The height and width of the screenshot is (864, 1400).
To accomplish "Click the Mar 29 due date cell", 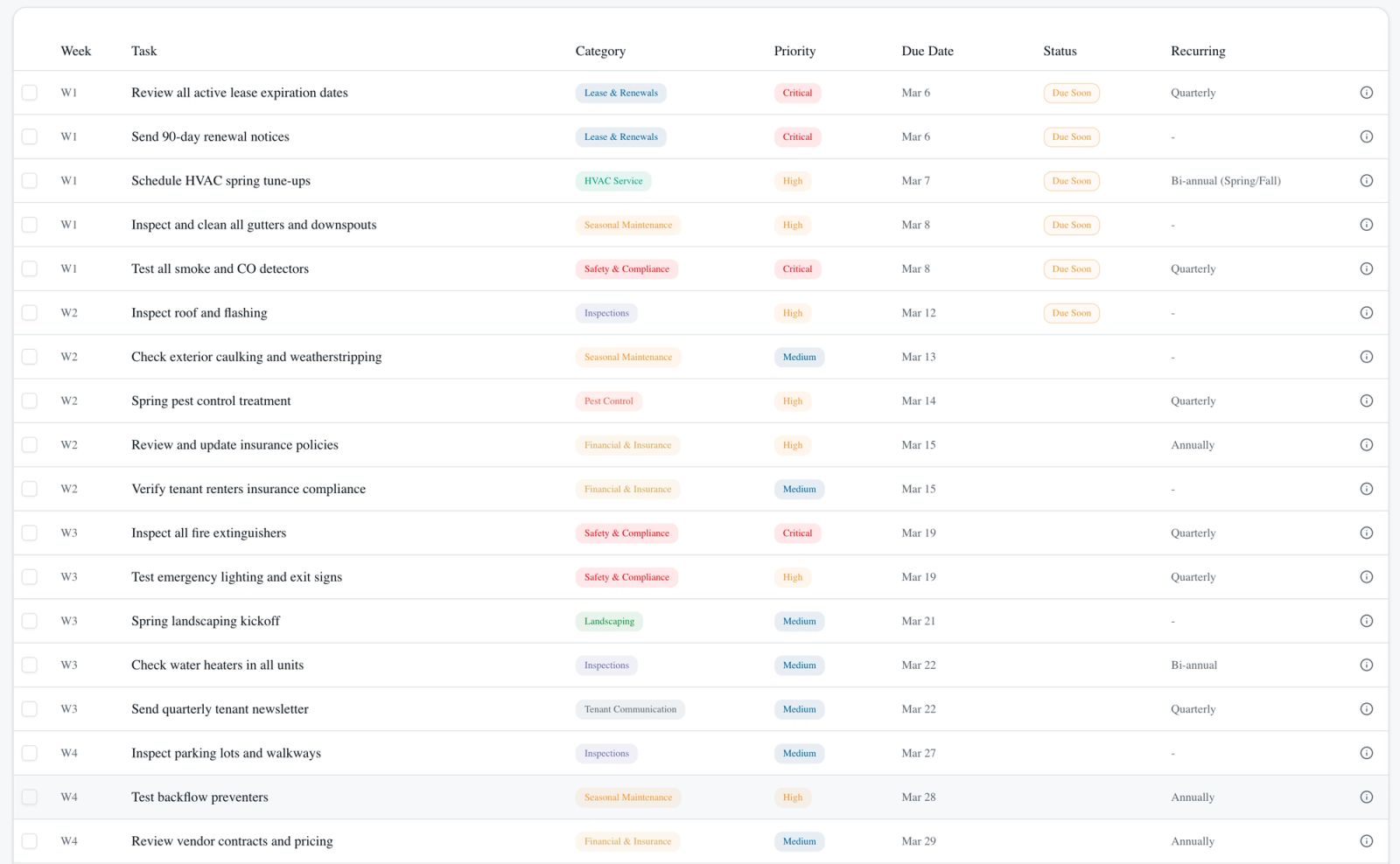I will (919, 841).
